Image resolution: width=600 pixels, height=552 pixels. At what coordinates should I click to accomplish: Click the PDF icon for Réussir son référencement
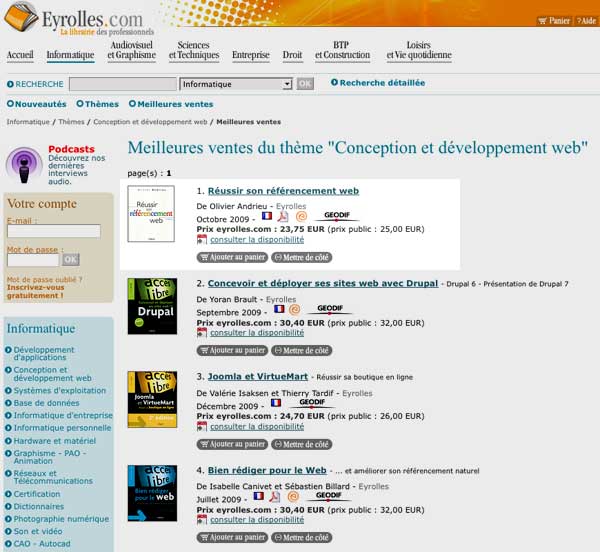coord(283,217)
